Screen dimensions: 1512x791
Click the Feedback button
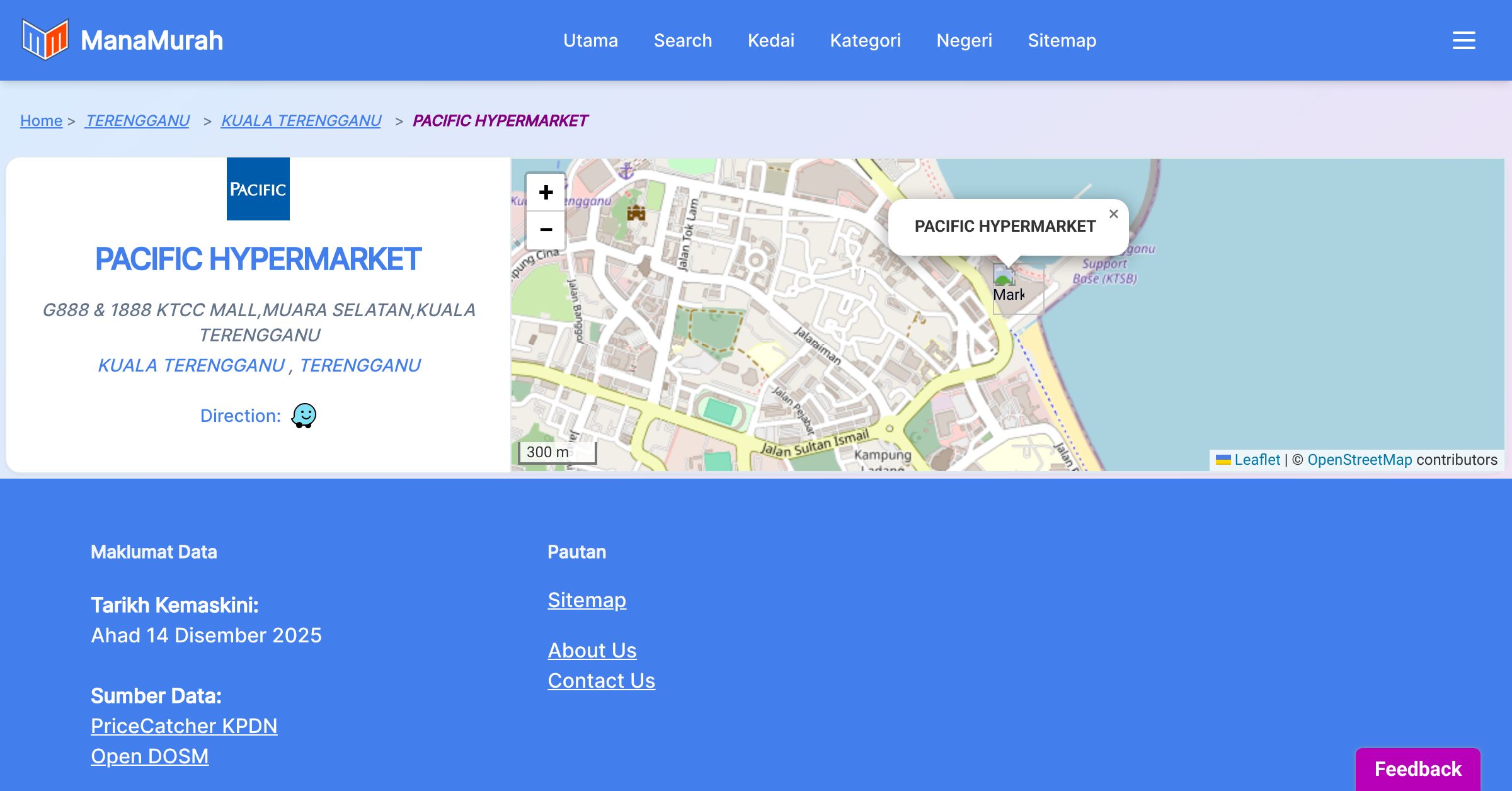1417,768
